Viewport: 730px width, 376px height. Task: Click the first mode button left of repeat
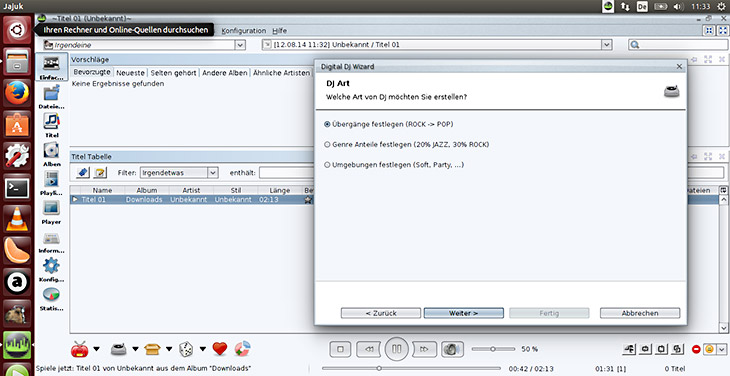(x=629, y=349)
